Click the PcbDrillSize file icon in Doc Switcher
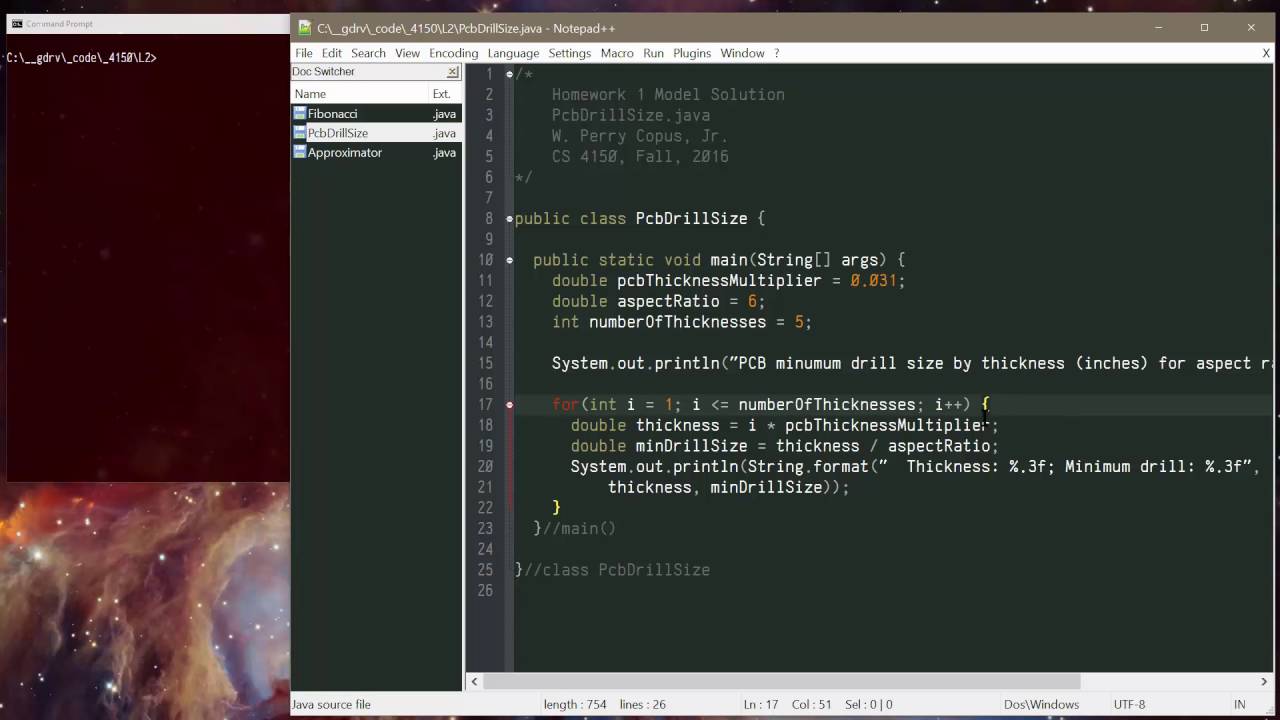 coord(299,133)
